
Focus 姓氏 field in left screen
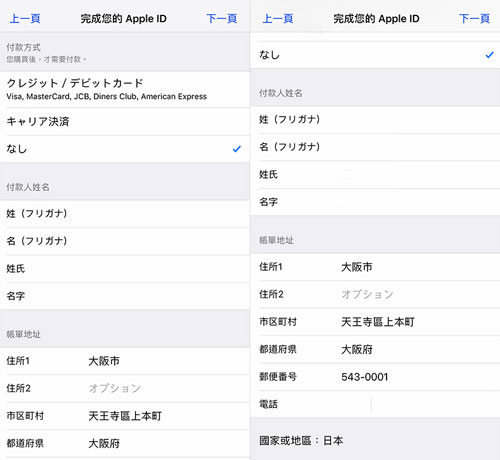125,269
